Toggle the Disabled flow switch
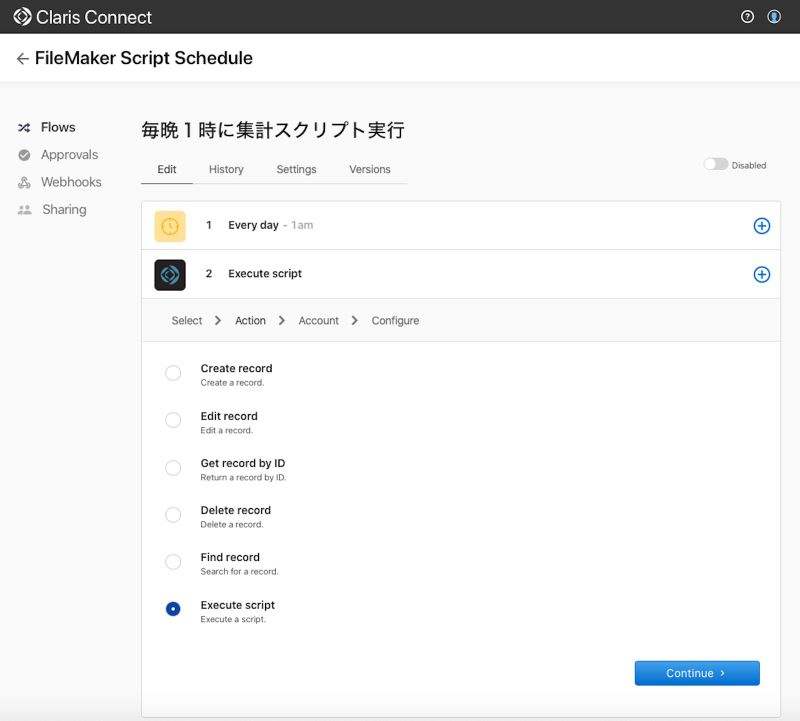 715,164
